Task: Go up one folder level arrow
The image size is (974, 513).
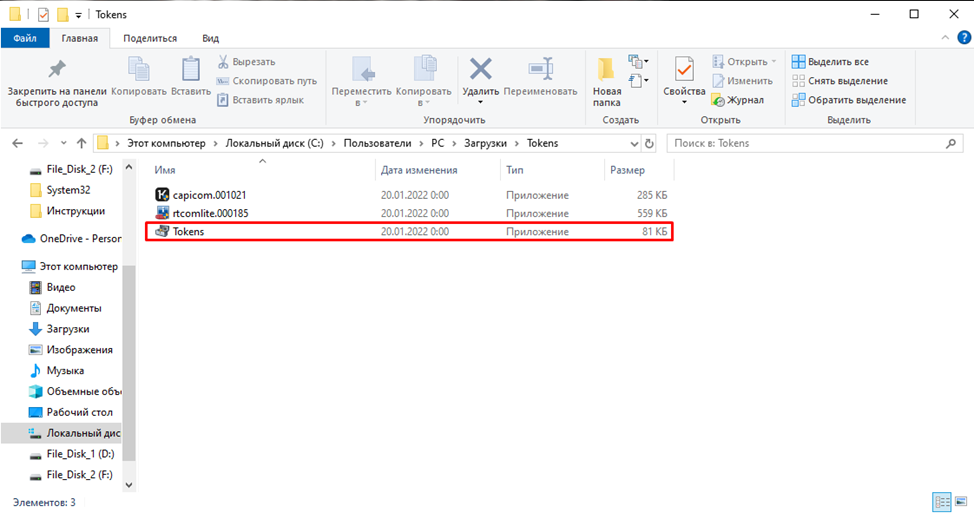Action: 81,143
